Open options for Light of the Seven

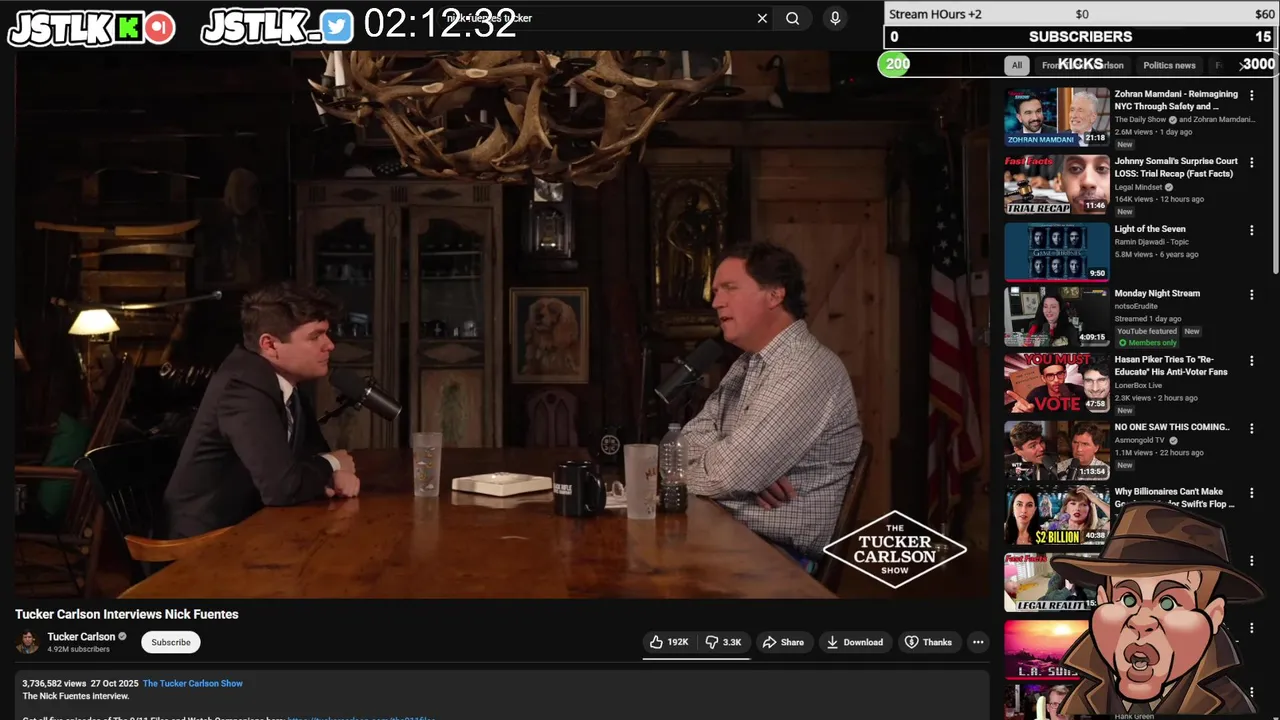coord(1251,230)
